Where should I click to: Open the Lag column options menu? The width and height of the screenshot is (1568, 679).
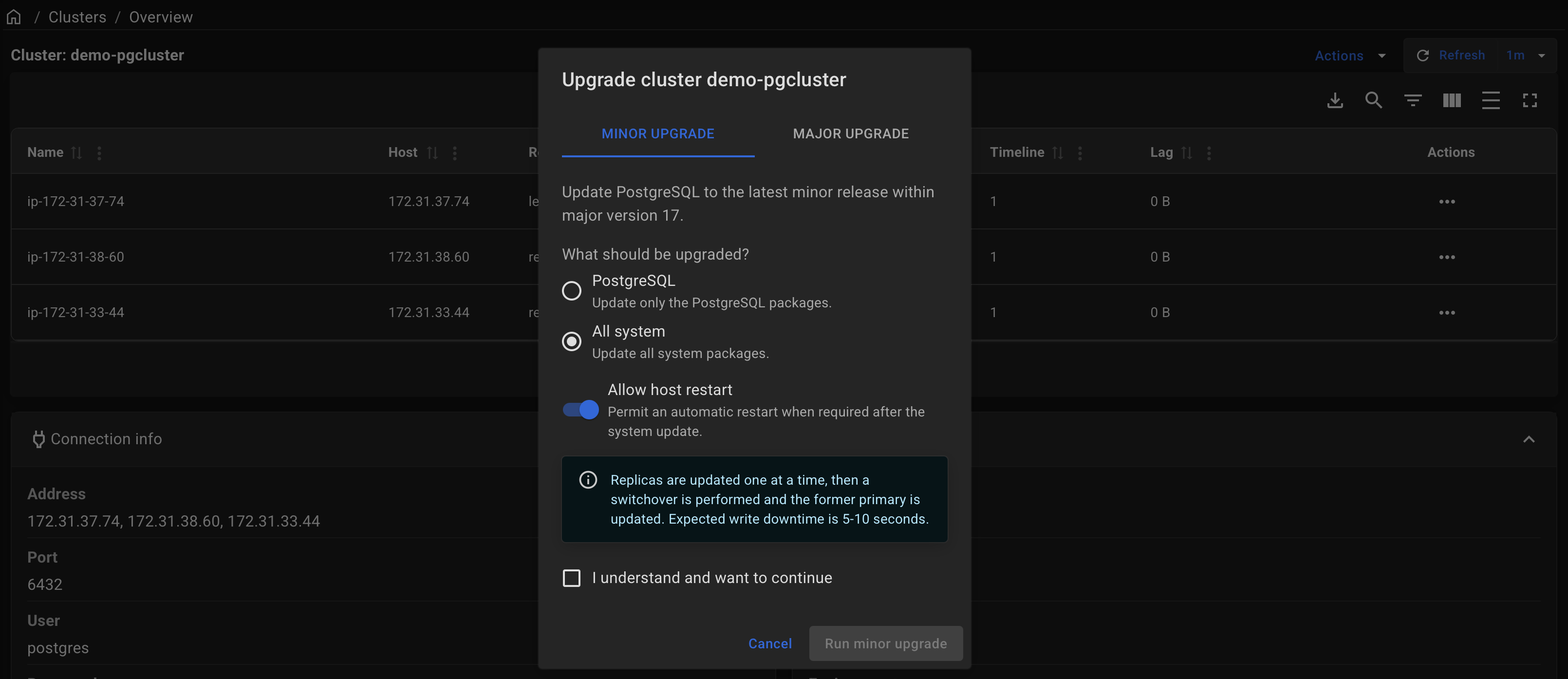(x=1209, y=153)
